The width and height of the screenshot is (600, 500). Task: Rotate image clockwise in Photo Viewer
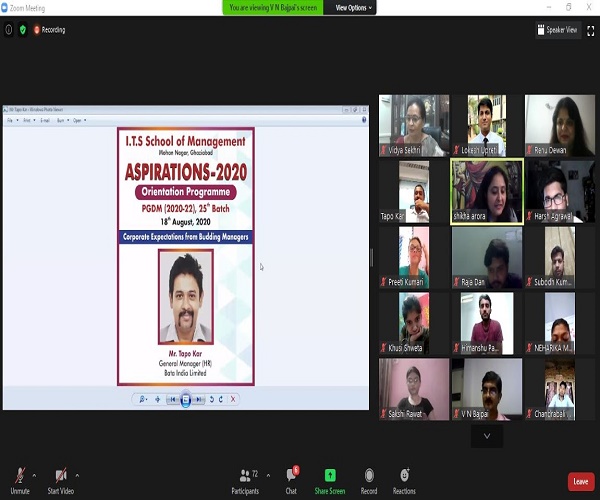221,399
